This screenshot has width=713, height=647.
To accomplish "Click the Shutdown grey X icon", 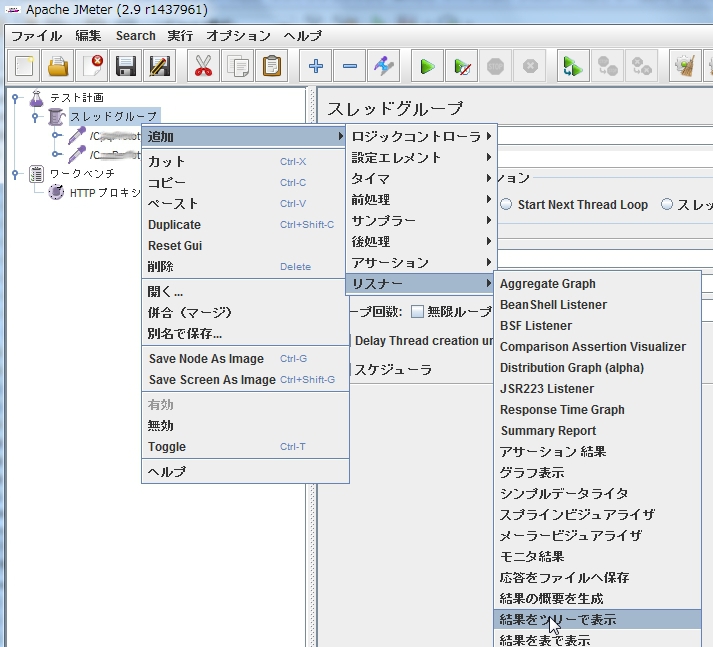I will click(530, 66).
